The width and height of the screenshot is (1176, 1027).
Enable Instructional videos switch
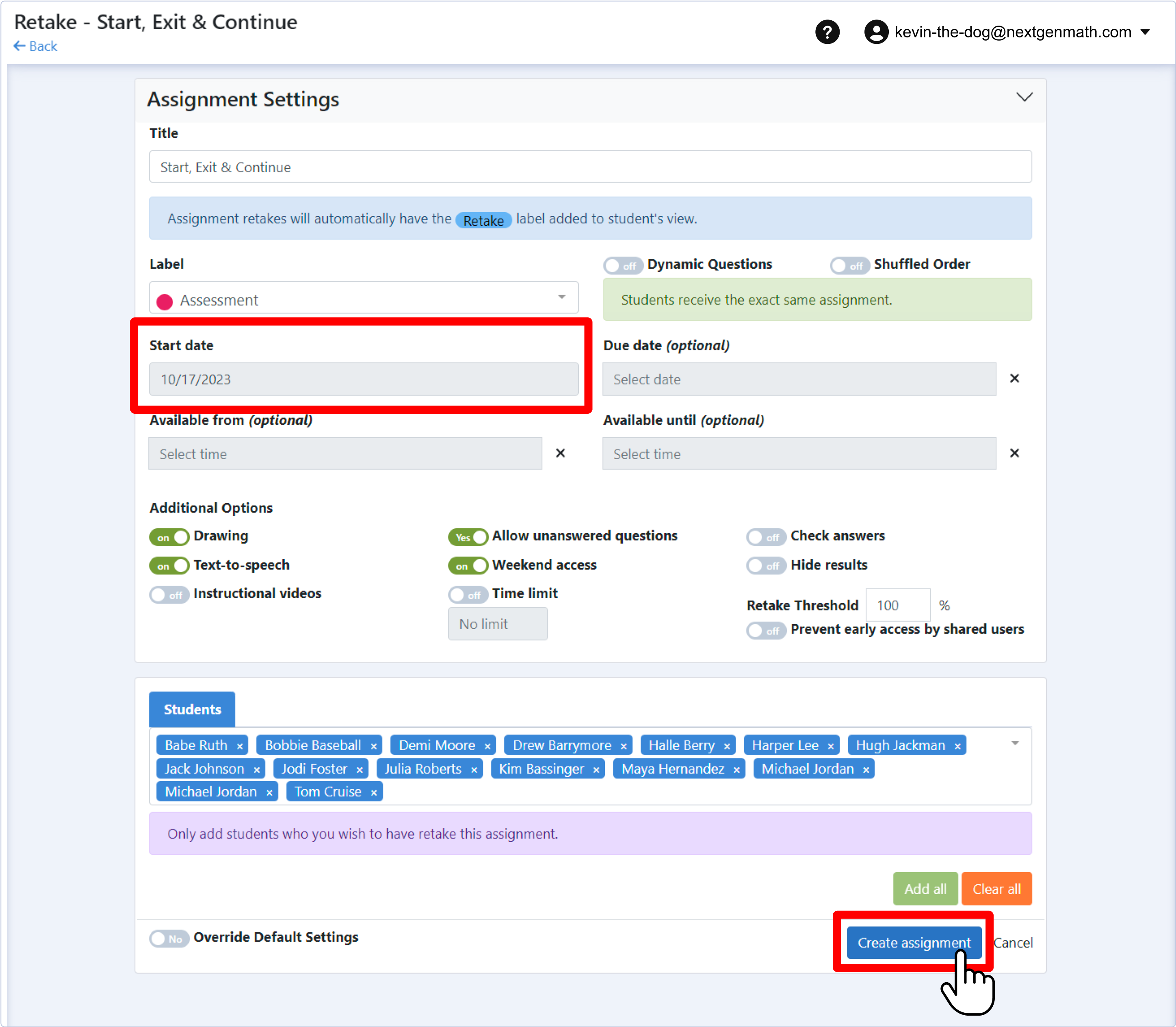pyautogui.click(x=169, y=594)
